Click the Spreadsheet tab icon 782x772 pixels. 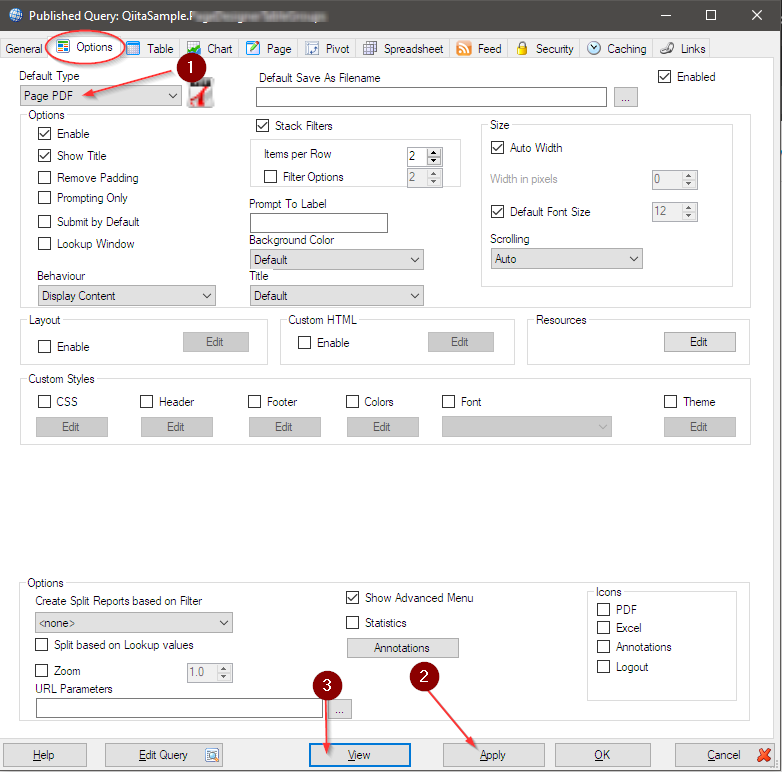[x=370, y=48]
